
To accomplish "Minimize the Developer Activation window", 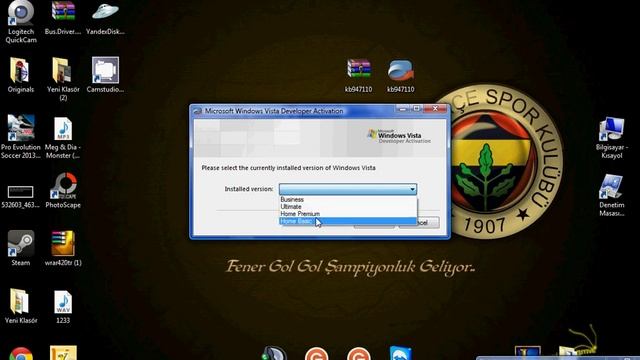I will tap(402, 109).
